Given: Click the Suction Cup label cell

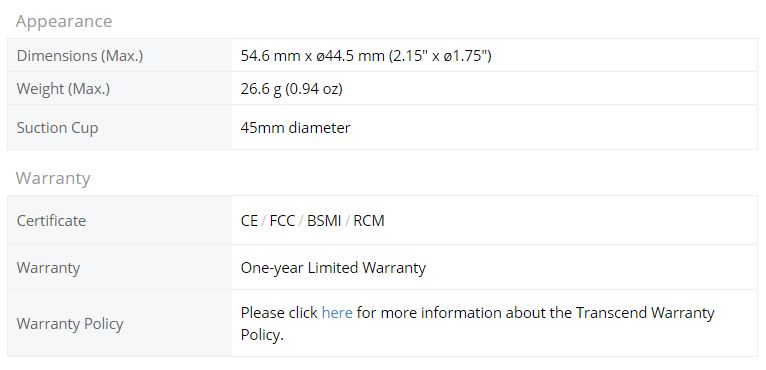Looking at the screenshot, I should (120, 127).
